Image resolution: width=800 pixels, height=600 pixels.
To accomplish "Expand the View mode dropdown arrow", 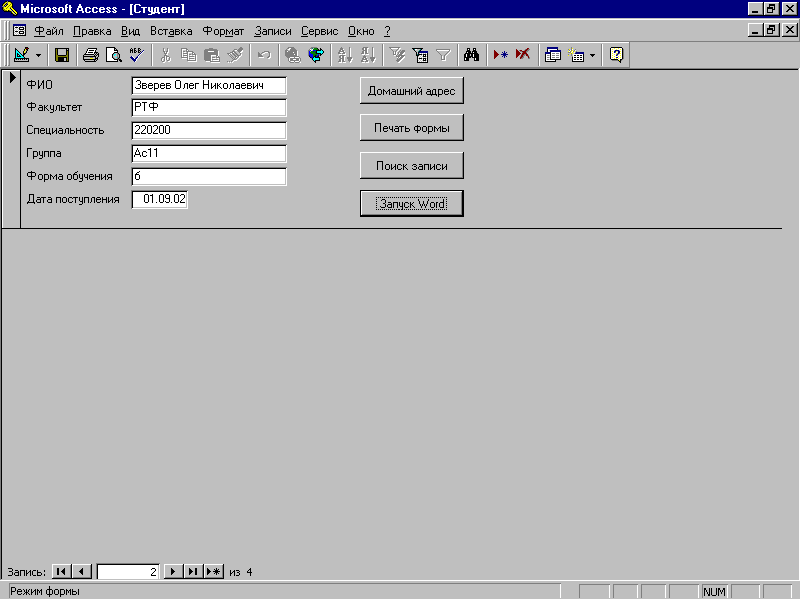I will 38,55.
